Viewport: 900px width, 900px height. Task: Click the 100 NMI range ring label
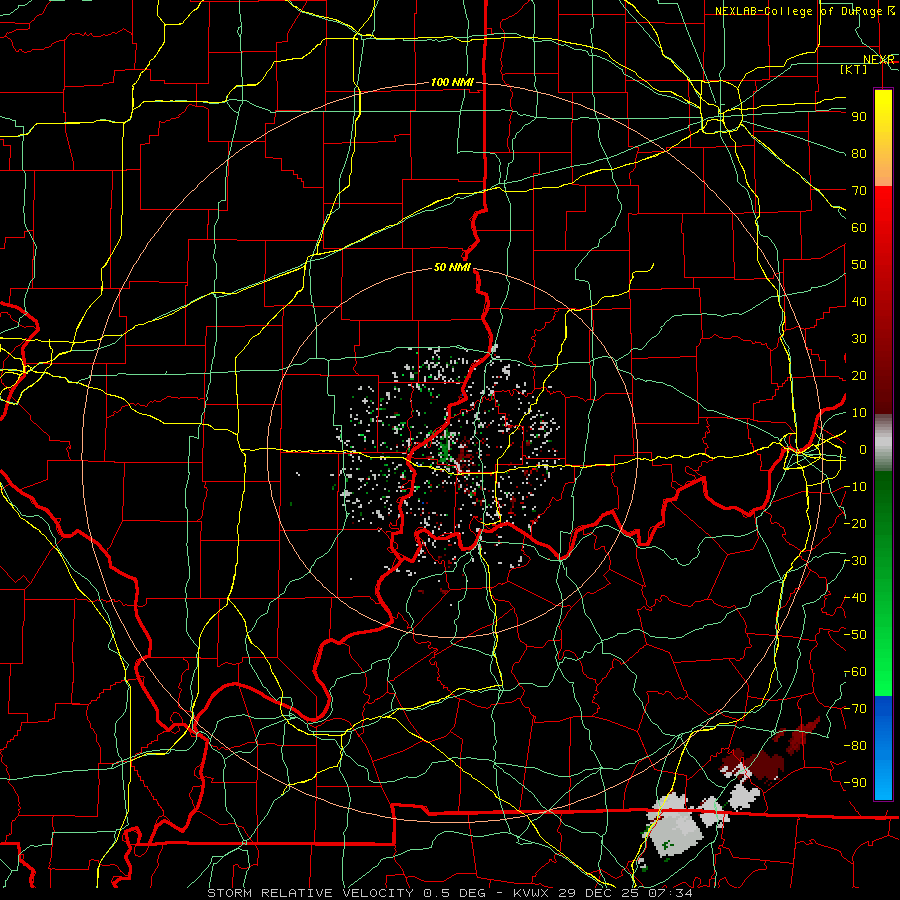tap(452, 82)
